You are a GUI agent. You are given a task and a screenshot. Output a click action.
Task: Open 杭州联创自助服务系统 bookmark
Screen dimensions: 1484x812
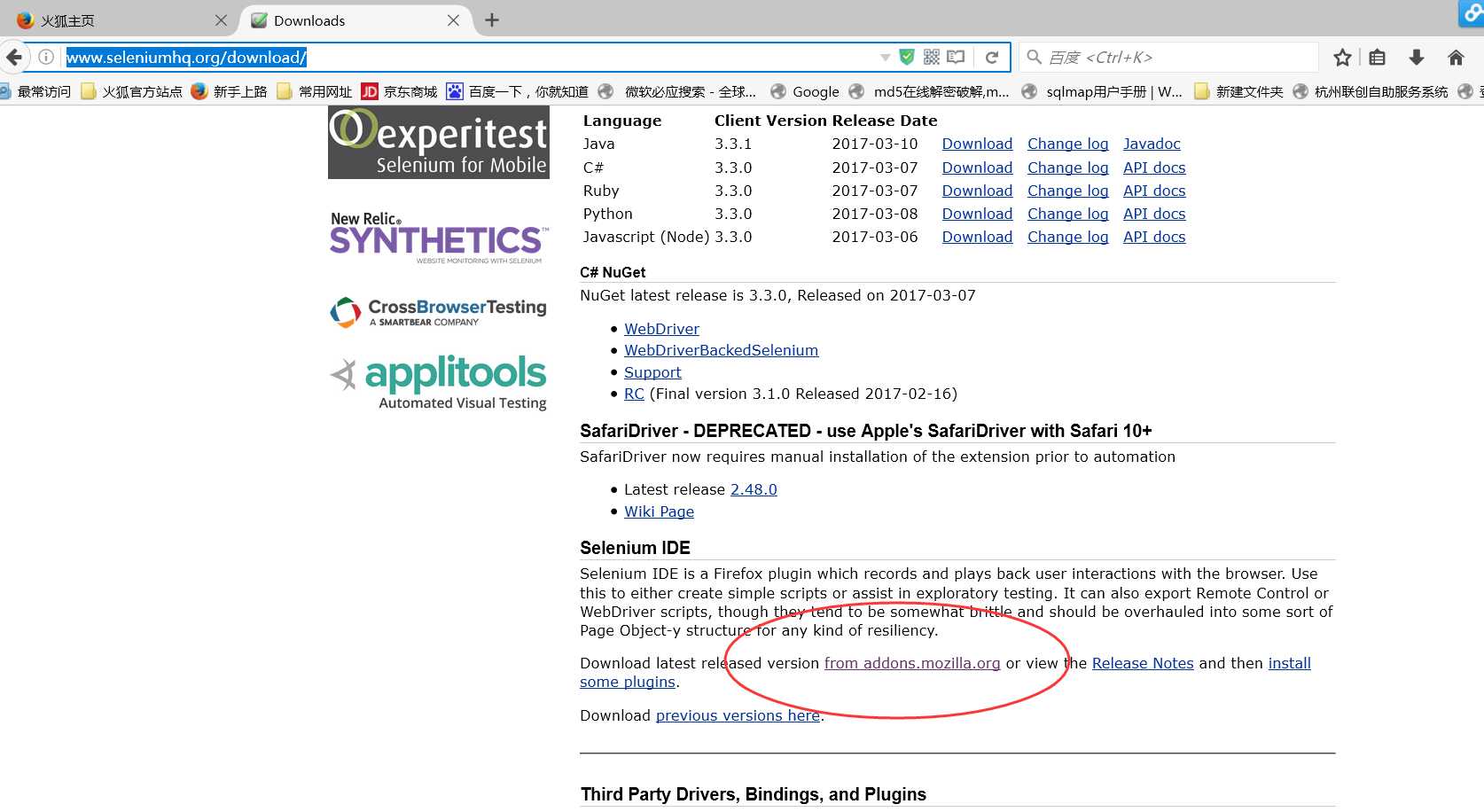coord(1371,91)
